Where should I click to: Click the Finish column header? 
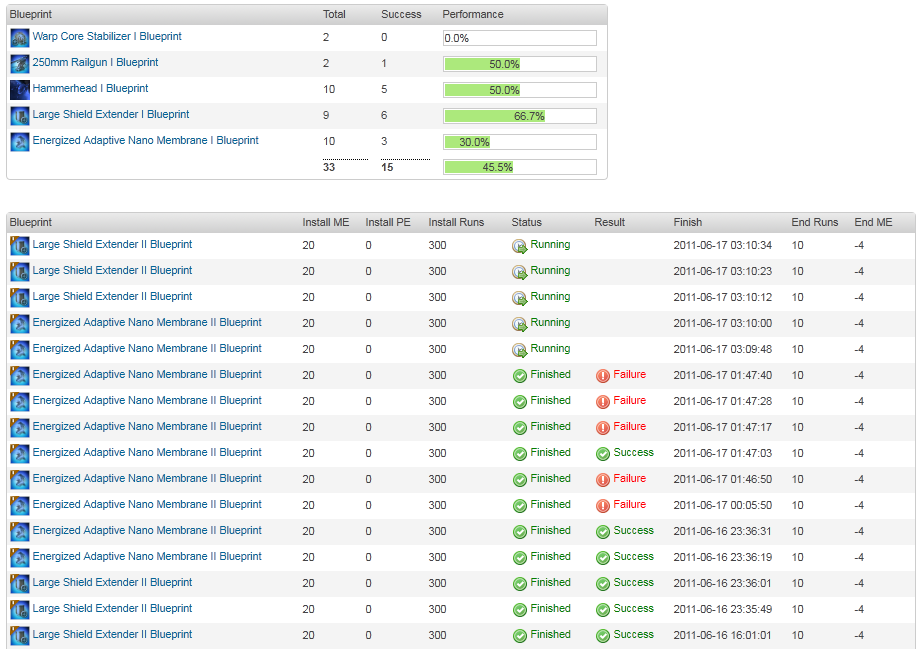[687, 222]
